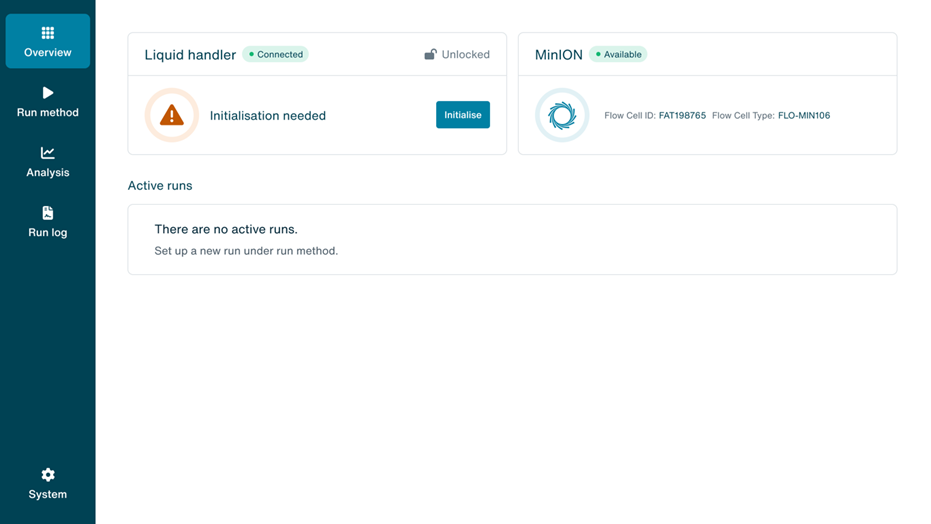Open System settings in sidebar
The image size is (931, 524).
click(x=48, y=484)
